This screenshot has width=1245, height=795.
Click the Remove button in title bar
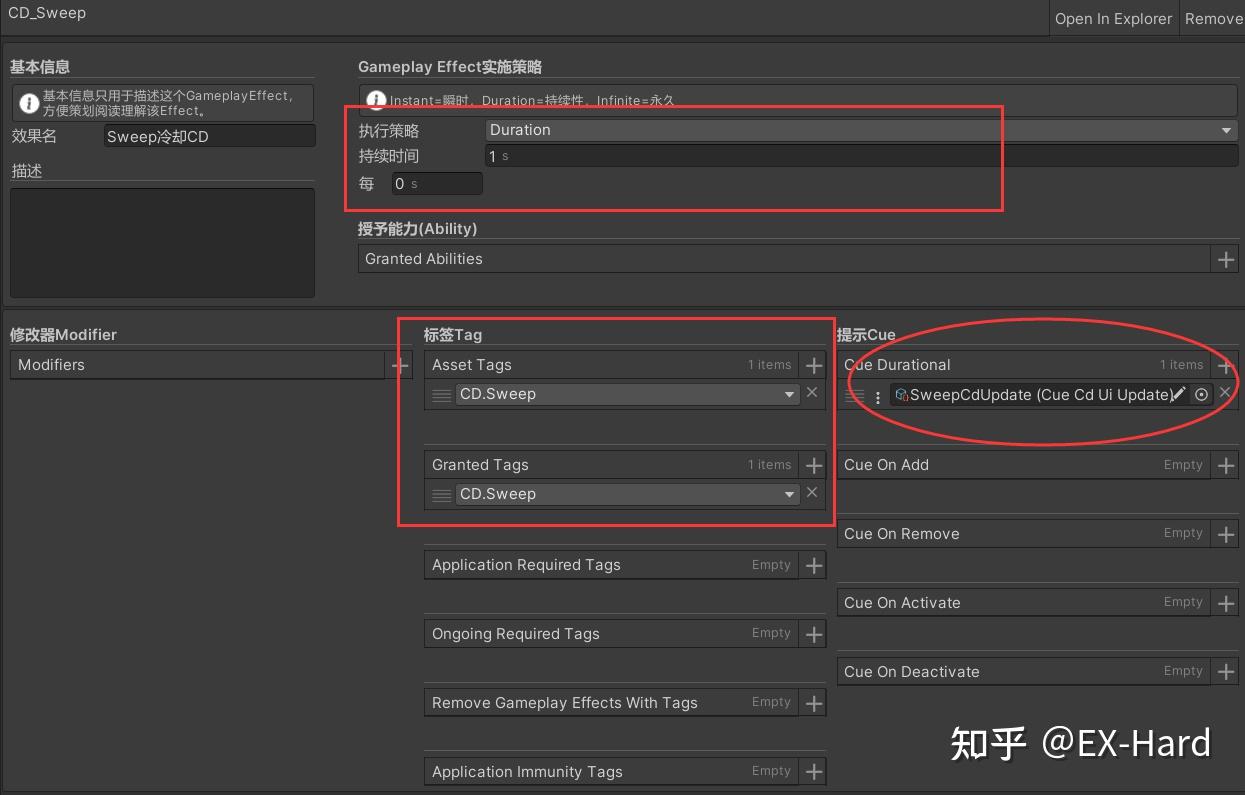1214,18
